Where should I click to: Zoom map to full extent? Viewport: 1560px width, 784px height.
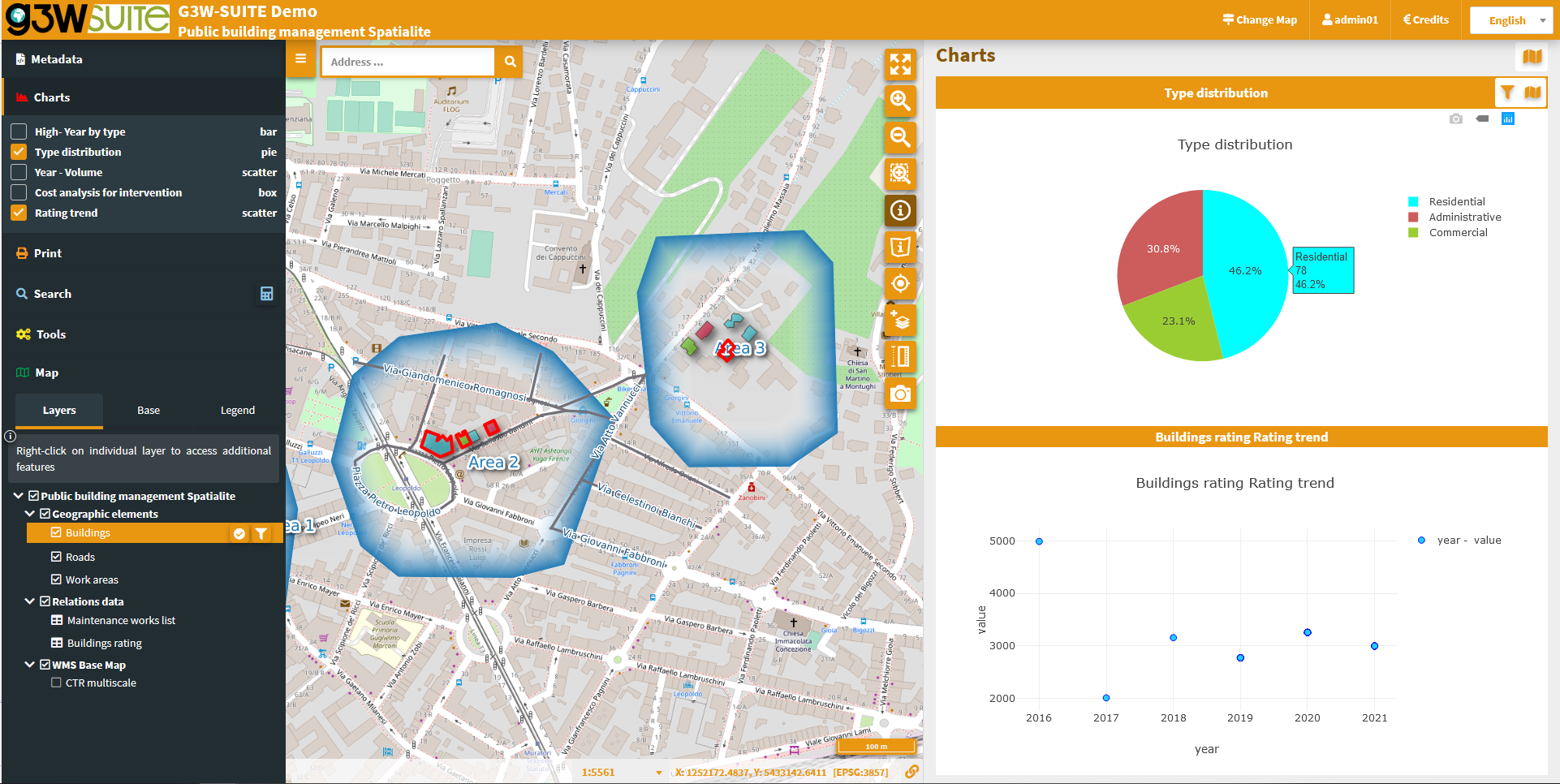[x=900, y=64]
